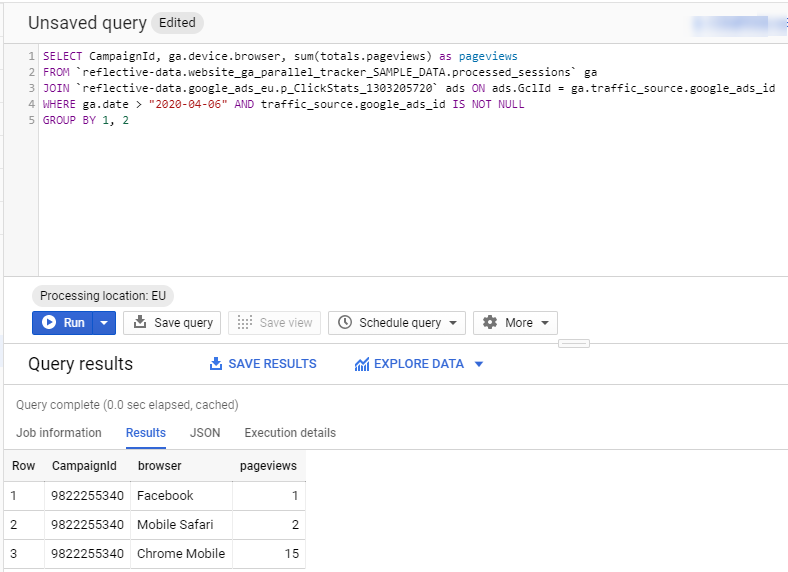
Task: Click the clock icon on Schedule query
Action: 345,322
